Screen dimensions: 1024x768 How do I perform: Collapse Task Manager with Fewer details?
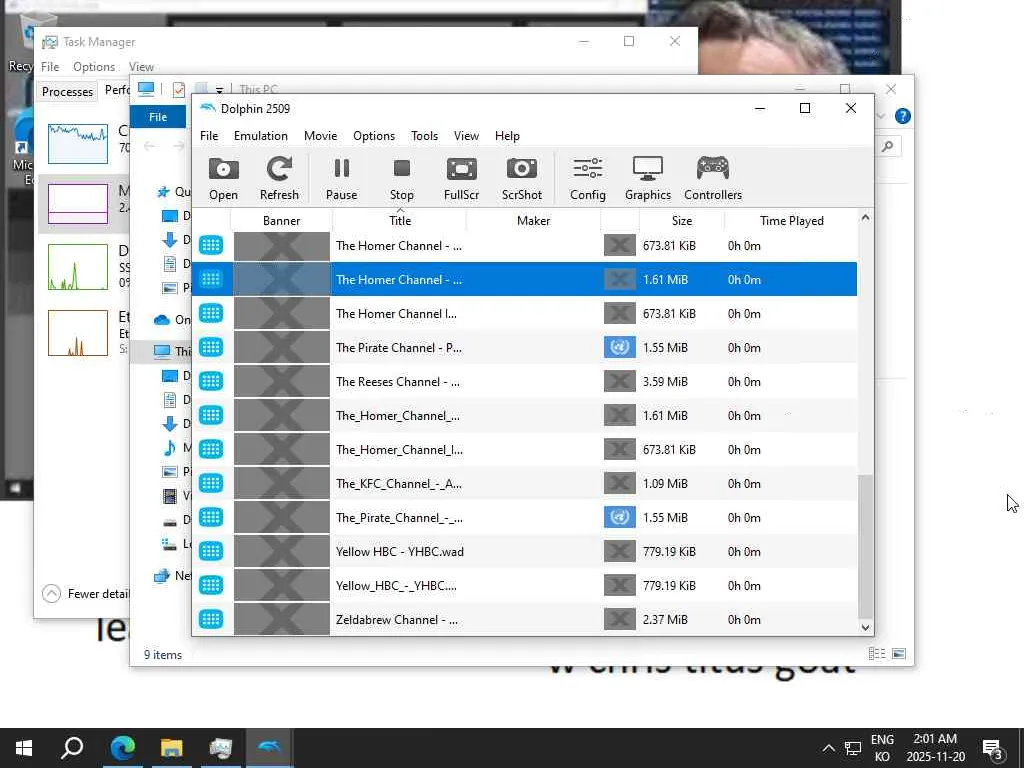point(86,594)
